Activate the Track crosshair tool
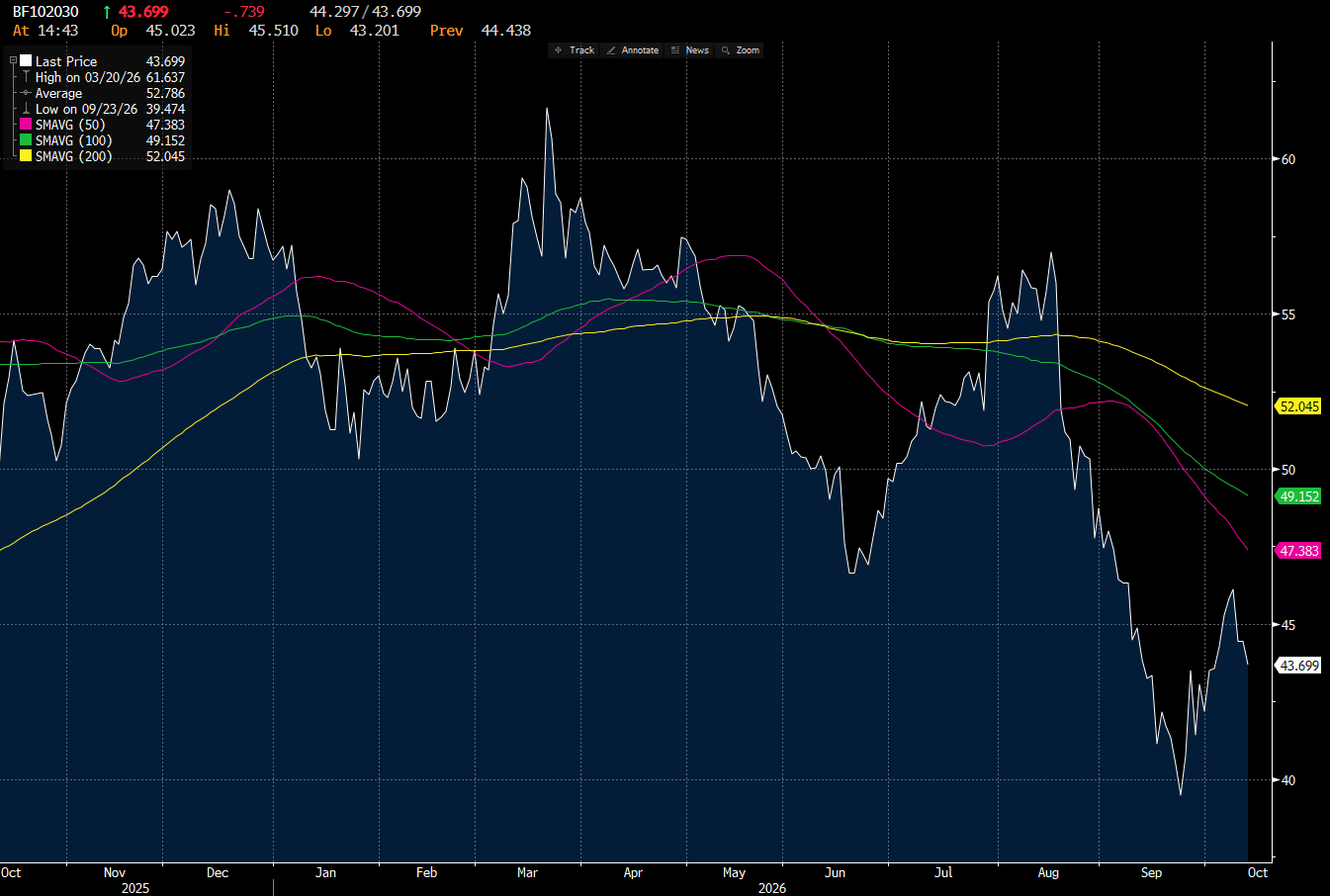The image size is (1330, 896). click(575, 50)
